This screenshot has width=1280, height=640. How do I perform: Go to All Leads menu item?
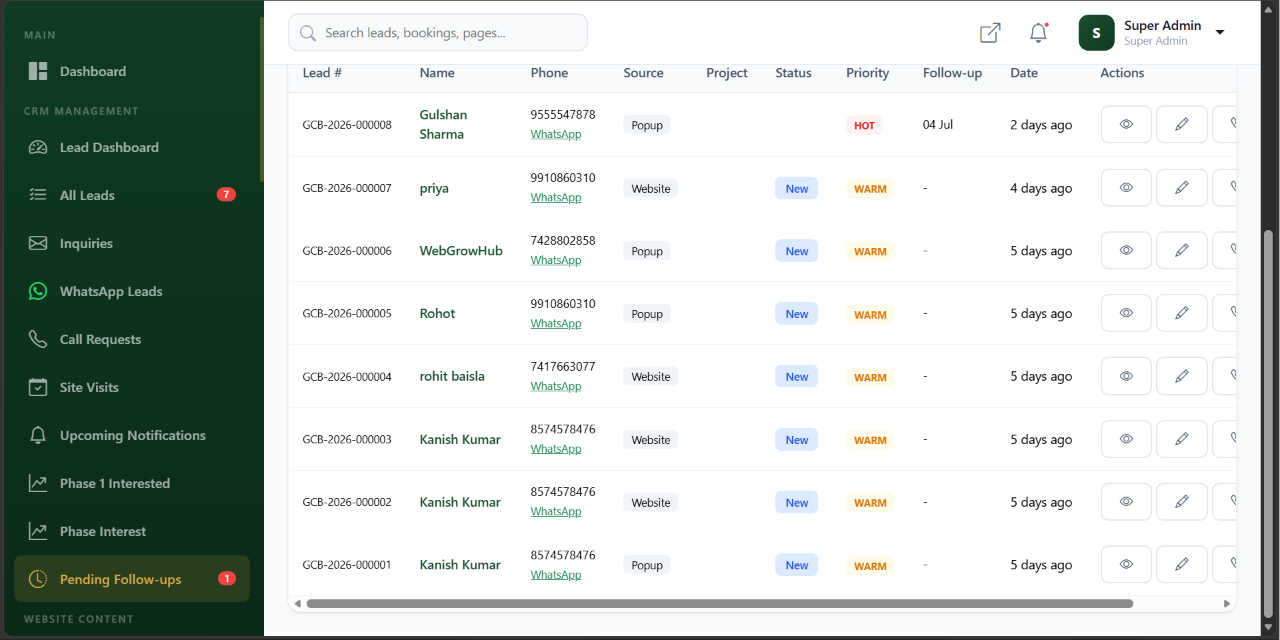point(132,195)
